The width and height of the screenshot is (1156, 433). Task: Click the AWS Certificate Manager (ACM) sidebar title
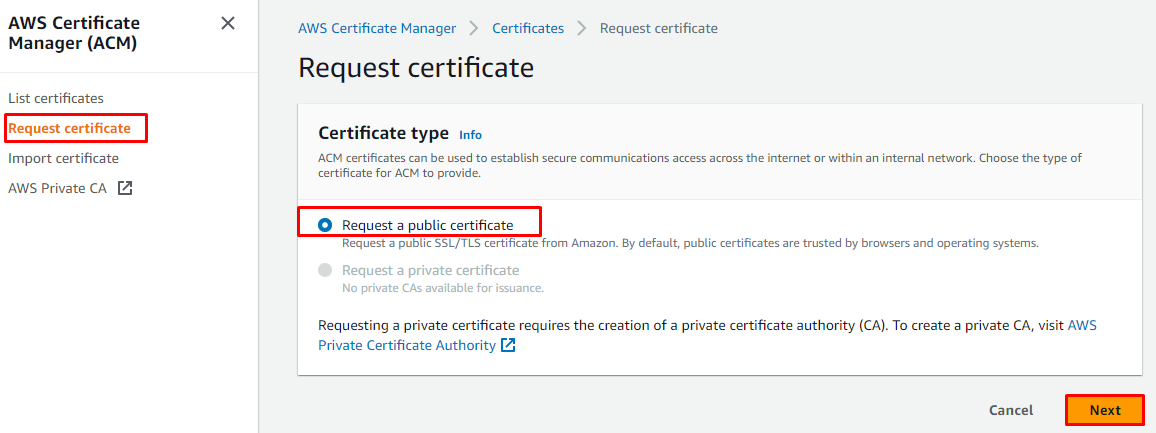[x=74, y=32]
